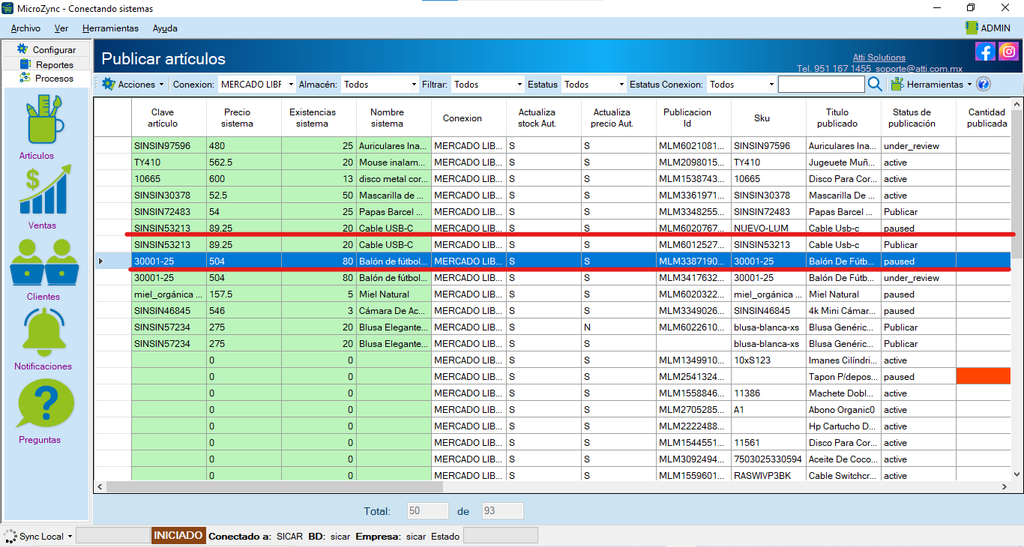Image resolution: width=1024 pixels, height=547 pixels.
Task: Click the Instagram icon
Action: tap(1008, 52)
